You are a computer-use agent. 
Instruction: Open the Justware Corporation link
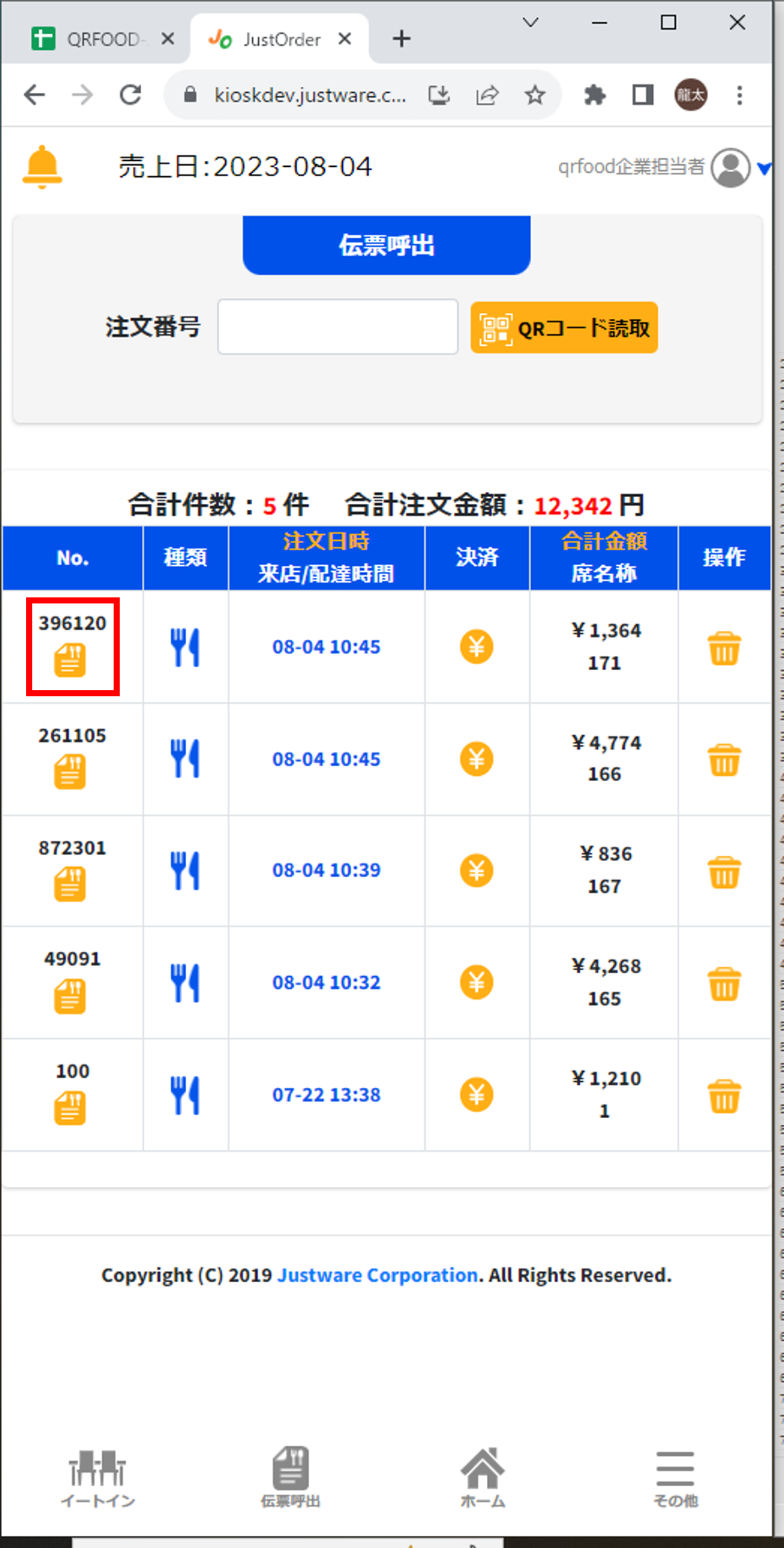click(377, 1275)
